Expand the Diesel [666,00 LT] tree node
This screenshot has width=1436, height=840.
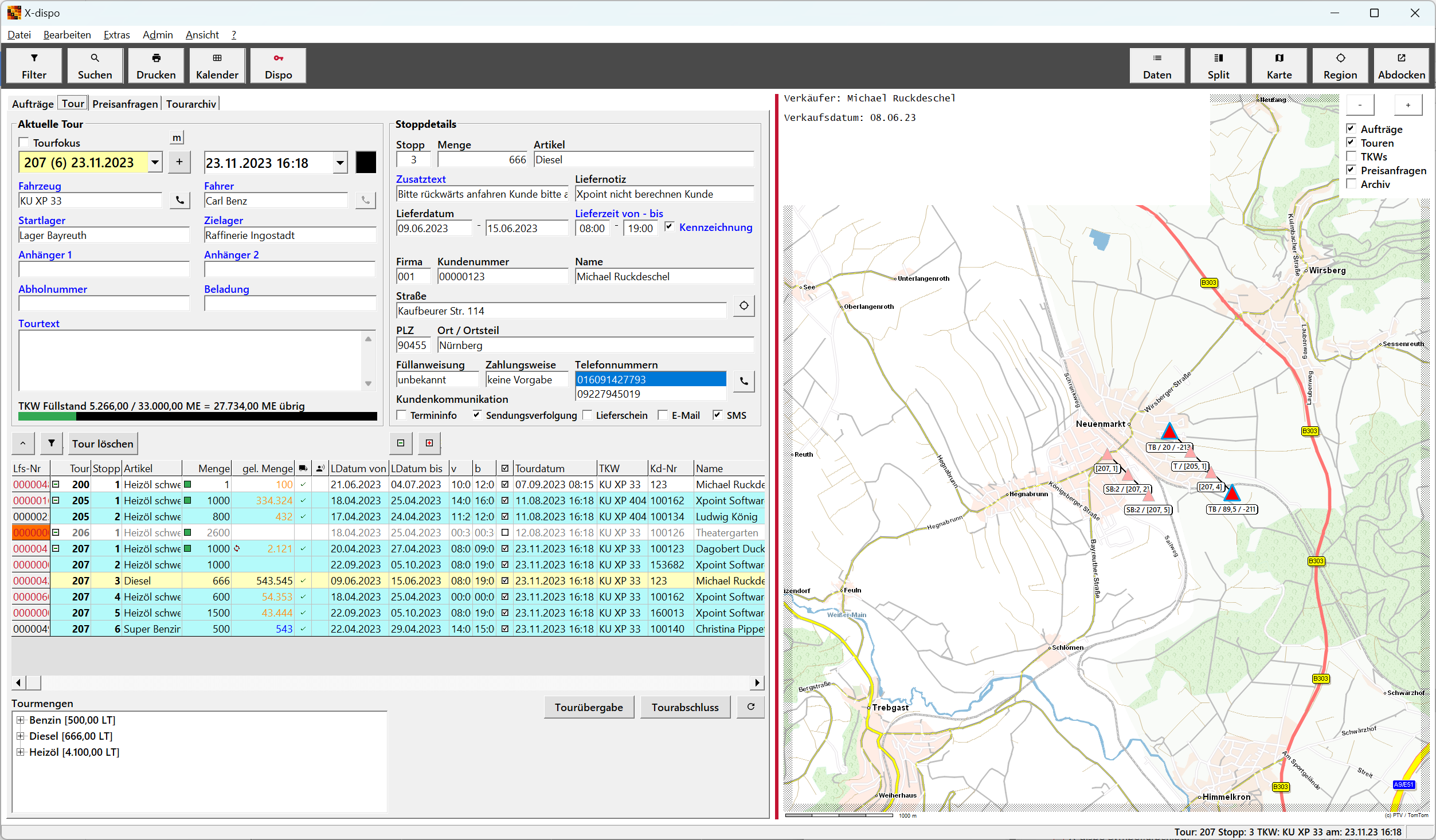point(21,736)
